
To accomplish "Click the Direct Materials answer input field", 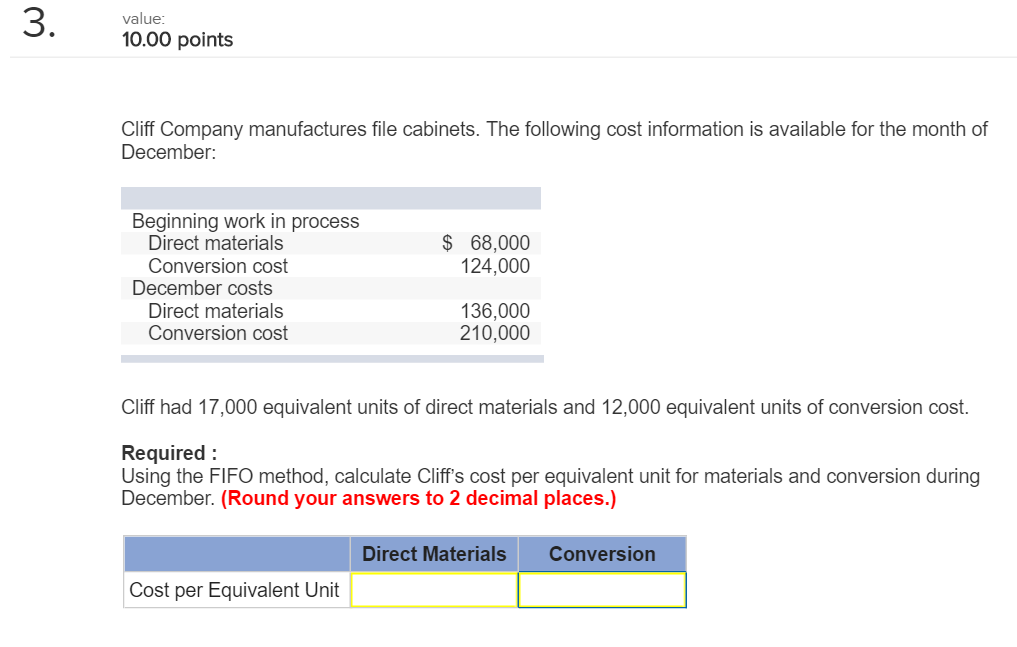I will pyautogui.click(x=434, y=590).
